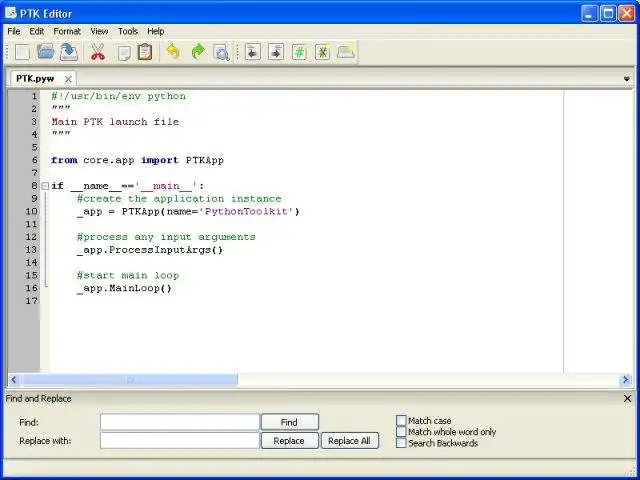The width and height of the screenshot is (640, 480).
Task: Open a file with the folder icon
Action: (x=45, y=52)
